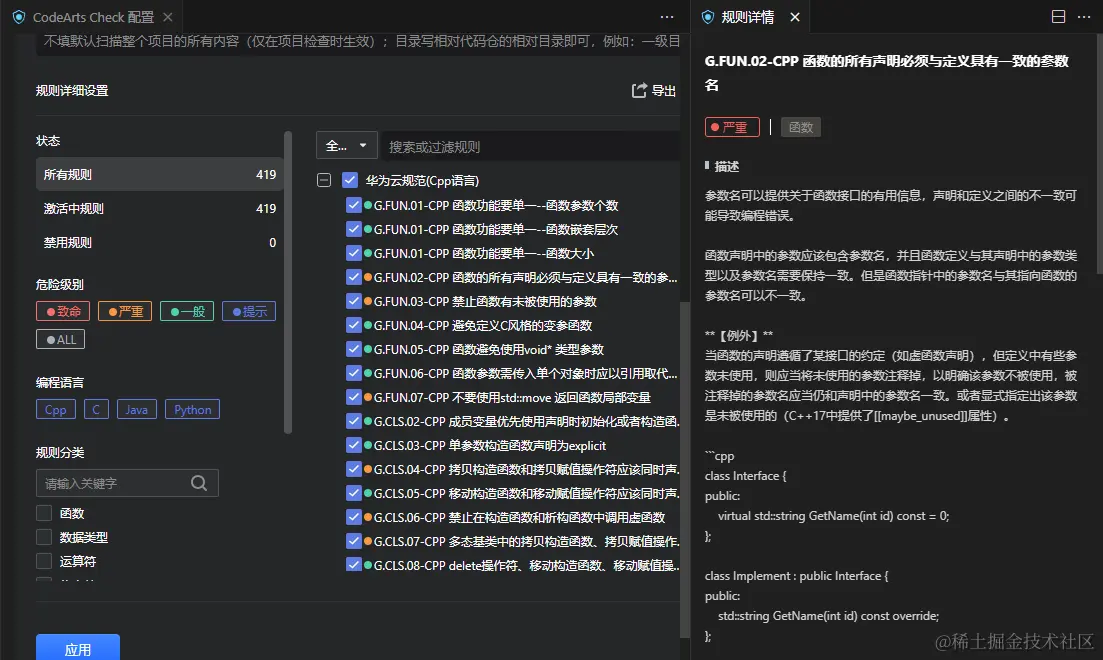Open rule G.FUN.02-CPP in the list
Viewport: 1103px width, 660px height.
525,277
